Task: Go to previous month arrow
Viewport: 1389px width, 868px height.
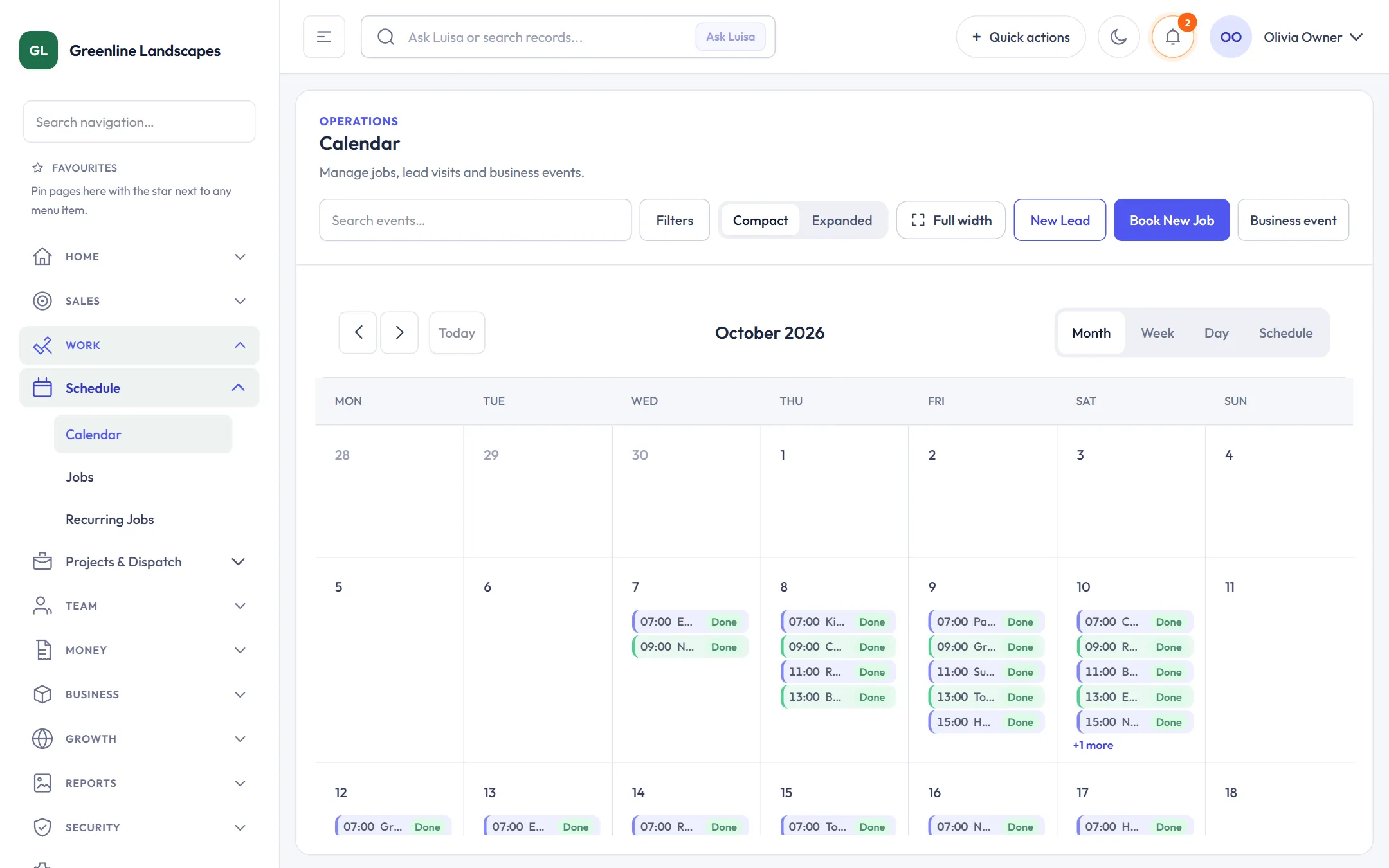Action: (358, 332)
